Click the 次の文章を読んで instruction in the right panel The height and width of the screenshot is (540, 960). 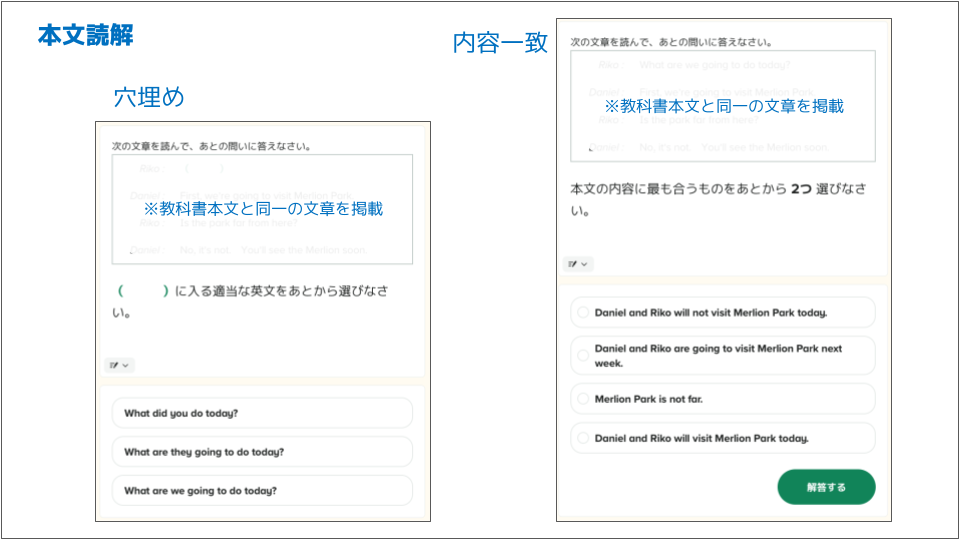pyautogui.click(x=670, y=42)
